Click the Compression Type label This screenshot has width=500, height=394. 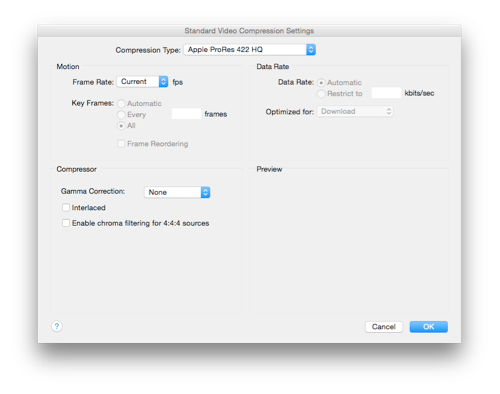point(148,50)
